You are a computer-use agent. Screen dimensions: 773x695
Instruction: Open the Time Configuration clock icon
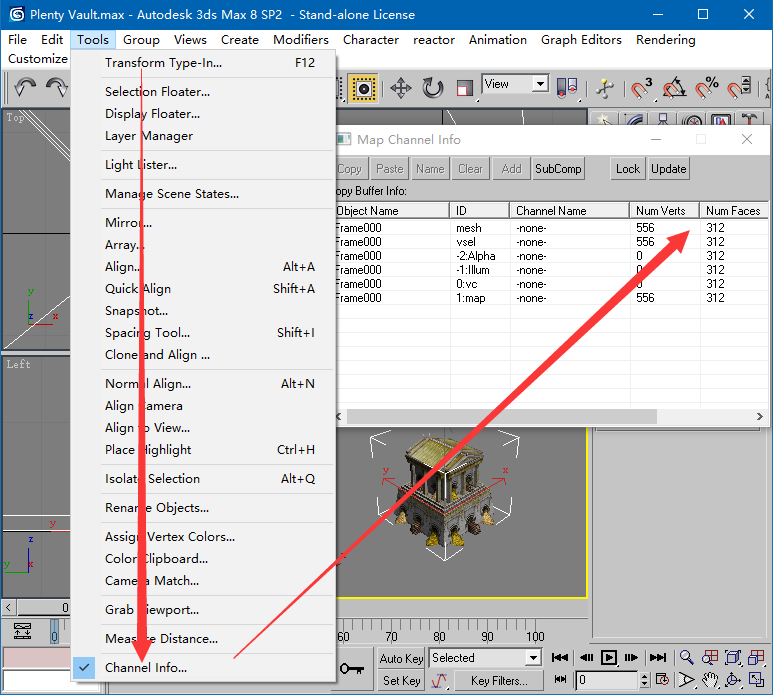pos(662,680)
